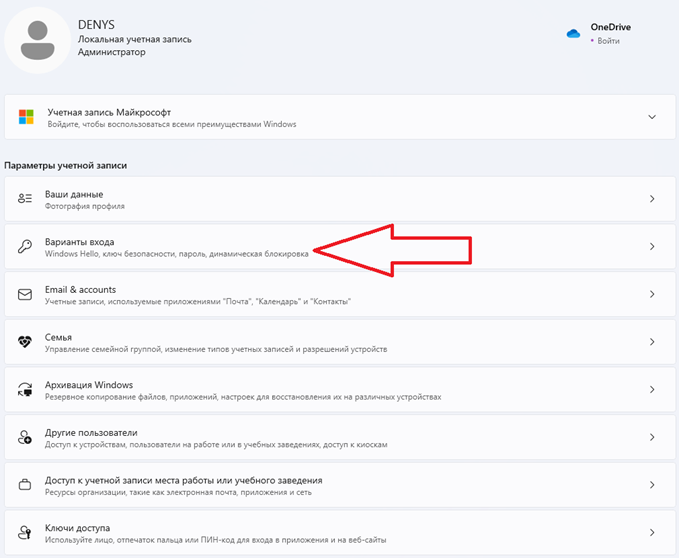Expand the Учетная запись Майкрософт section
The image size is (679, 558).
(651, 118)
